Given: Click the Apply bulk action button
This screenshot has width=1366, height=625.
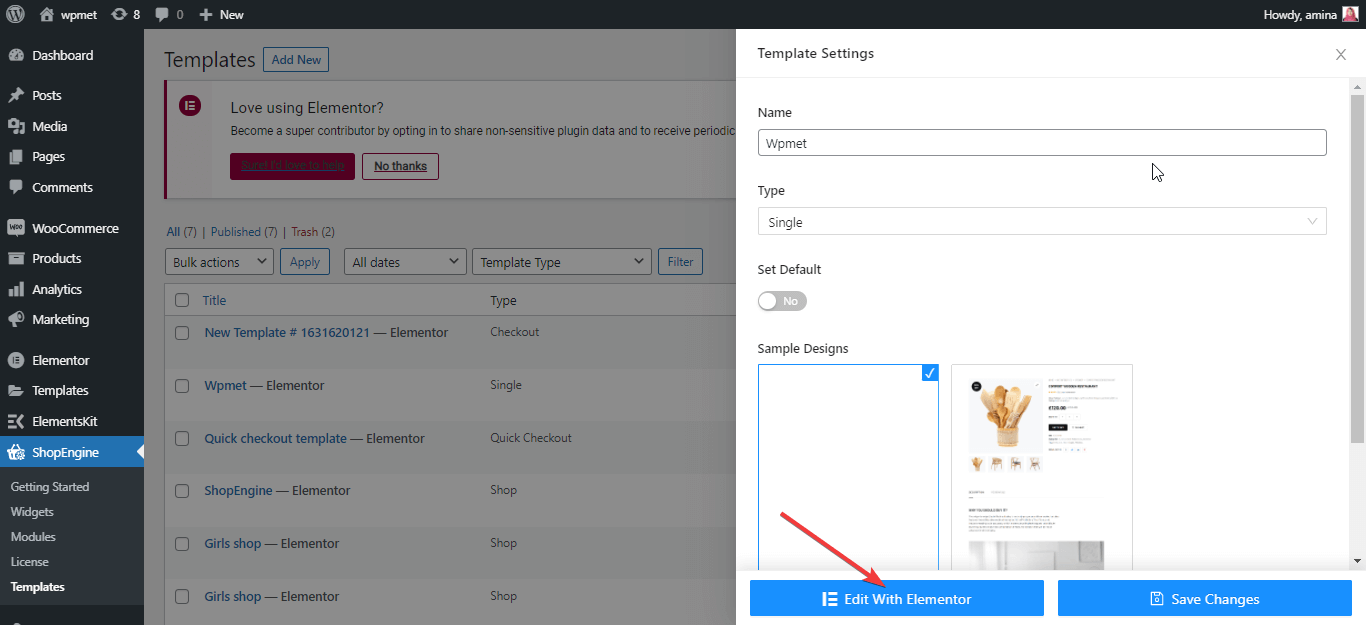Looking at the screenshot, I should [305, 262].
